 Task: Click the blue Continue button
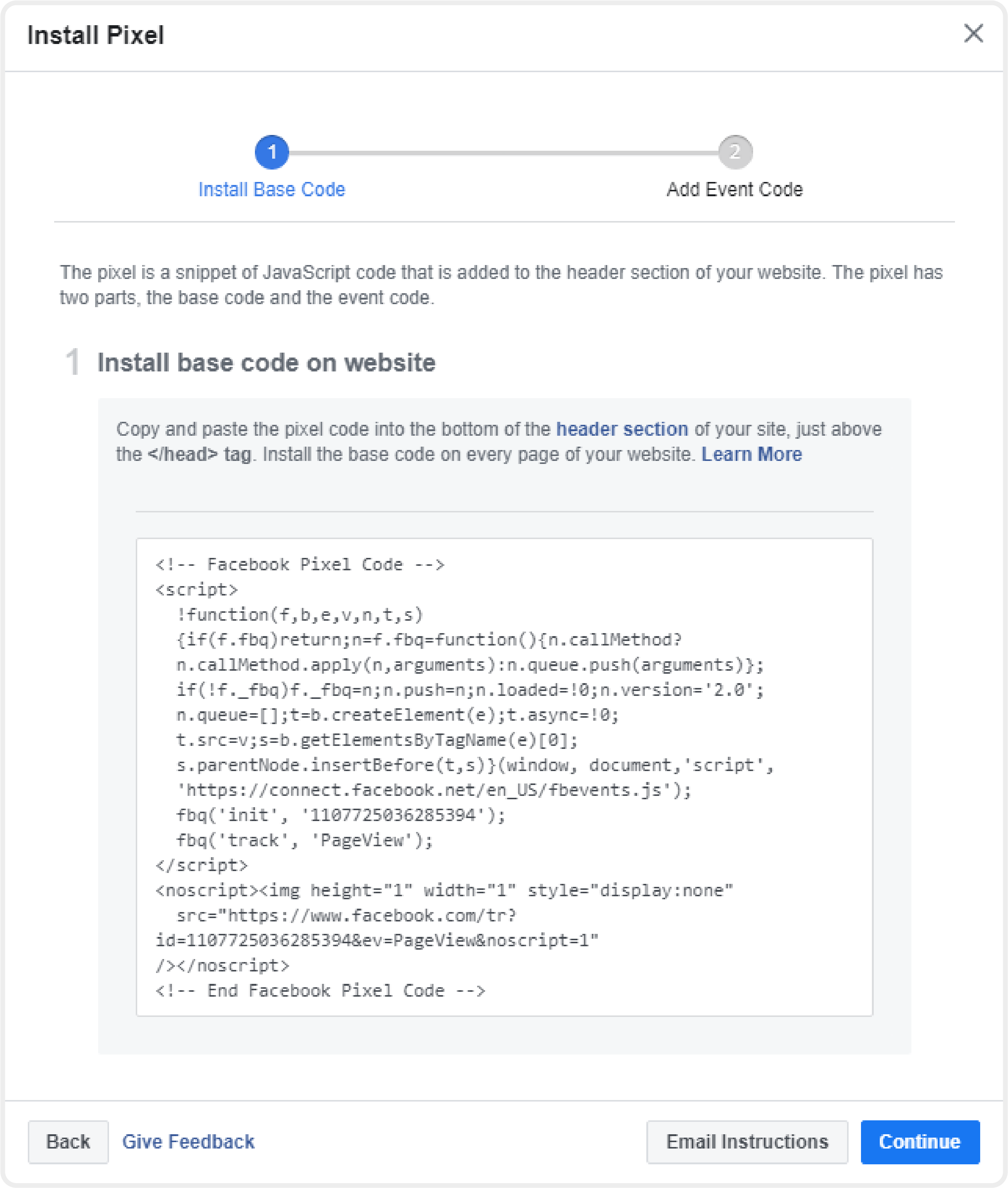(x=919, y=1142)
